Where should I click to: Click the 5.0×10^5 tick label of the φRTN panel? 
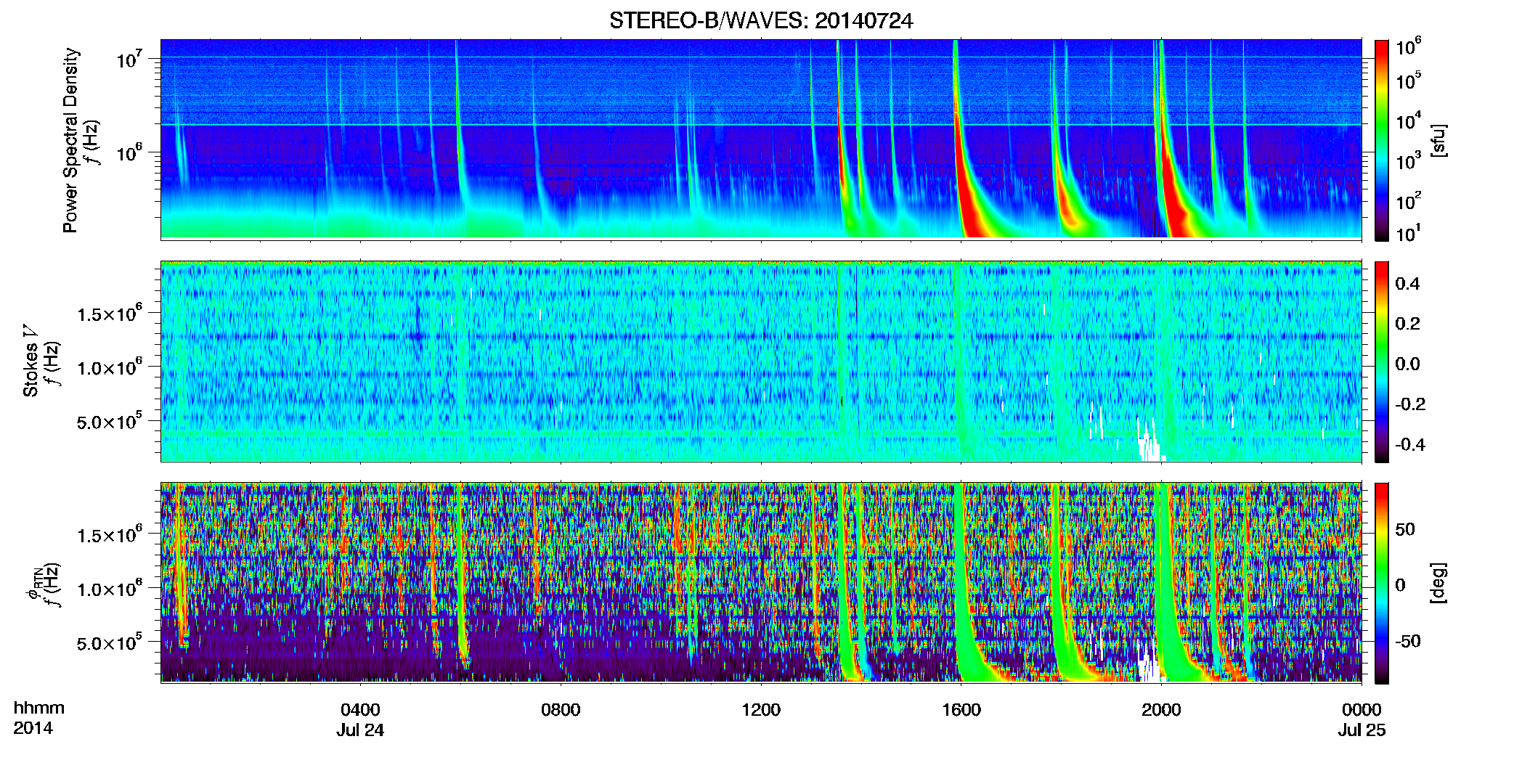110,642
